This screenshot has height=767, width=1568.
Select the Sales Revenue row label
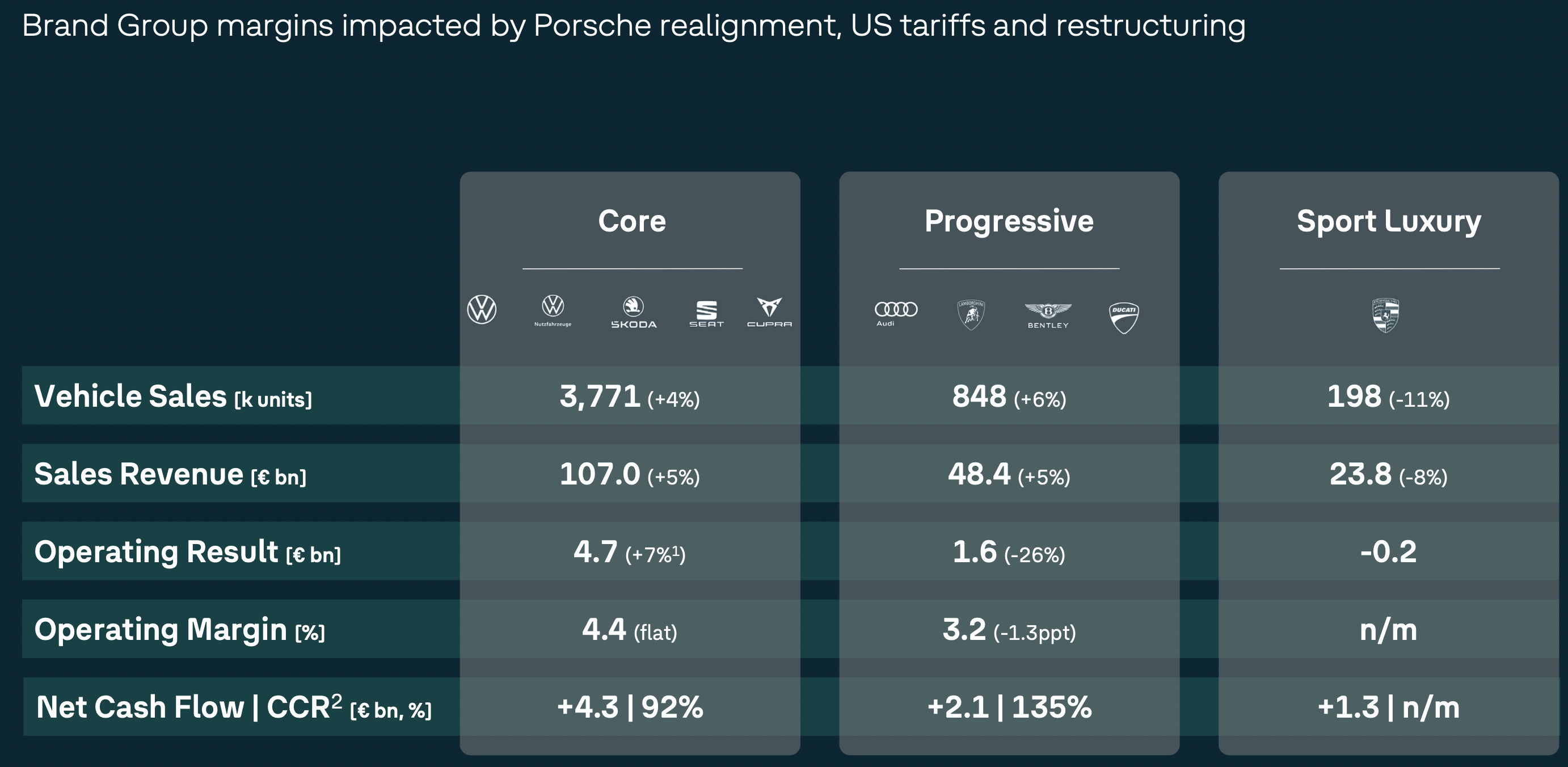[x=170, y=475]
